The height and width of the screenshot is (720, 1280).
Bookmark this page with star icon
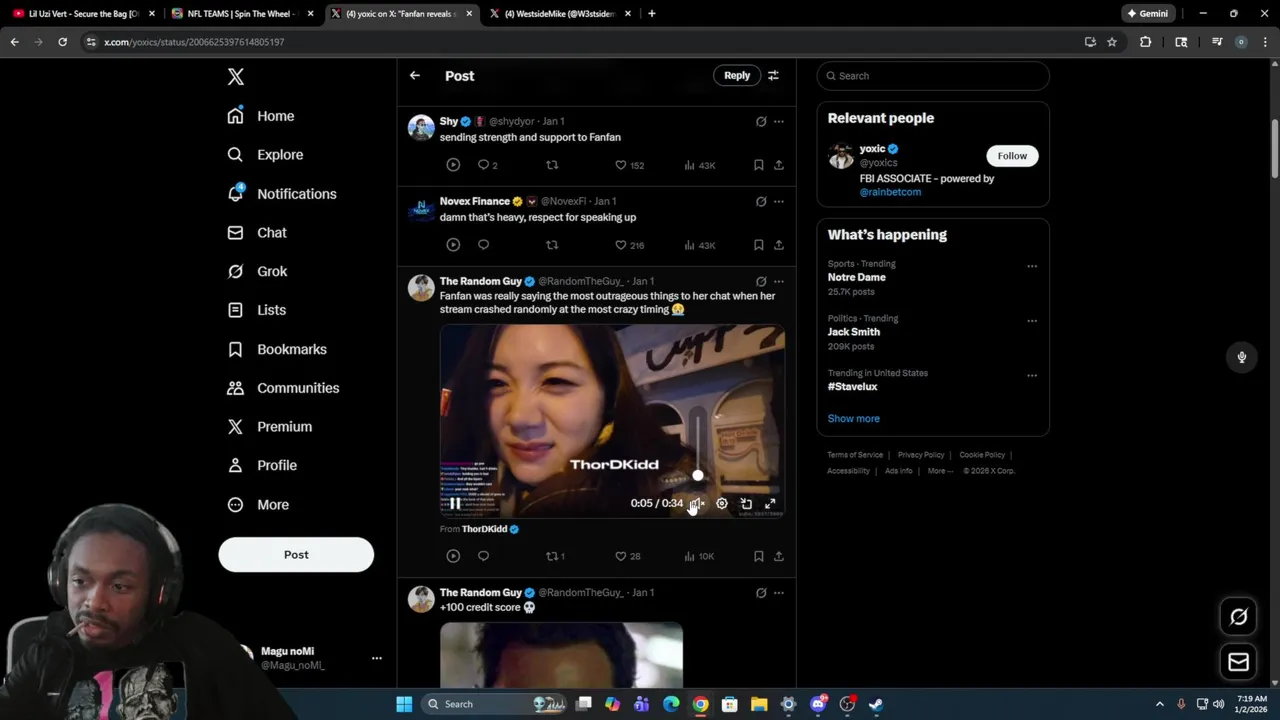[1112, 42]
